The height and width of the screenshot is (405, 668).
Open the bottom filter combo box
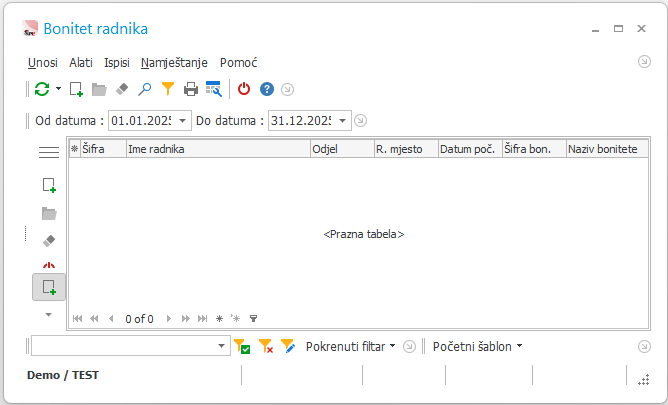pyautogui.click(x=222, y=346)
